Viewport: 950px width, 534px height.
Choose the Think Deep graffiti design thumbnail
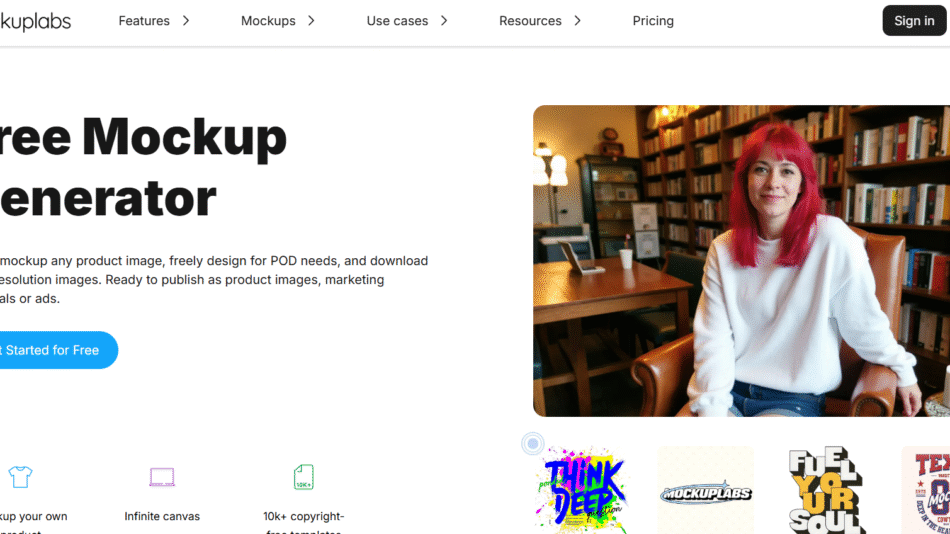(583, 490)
